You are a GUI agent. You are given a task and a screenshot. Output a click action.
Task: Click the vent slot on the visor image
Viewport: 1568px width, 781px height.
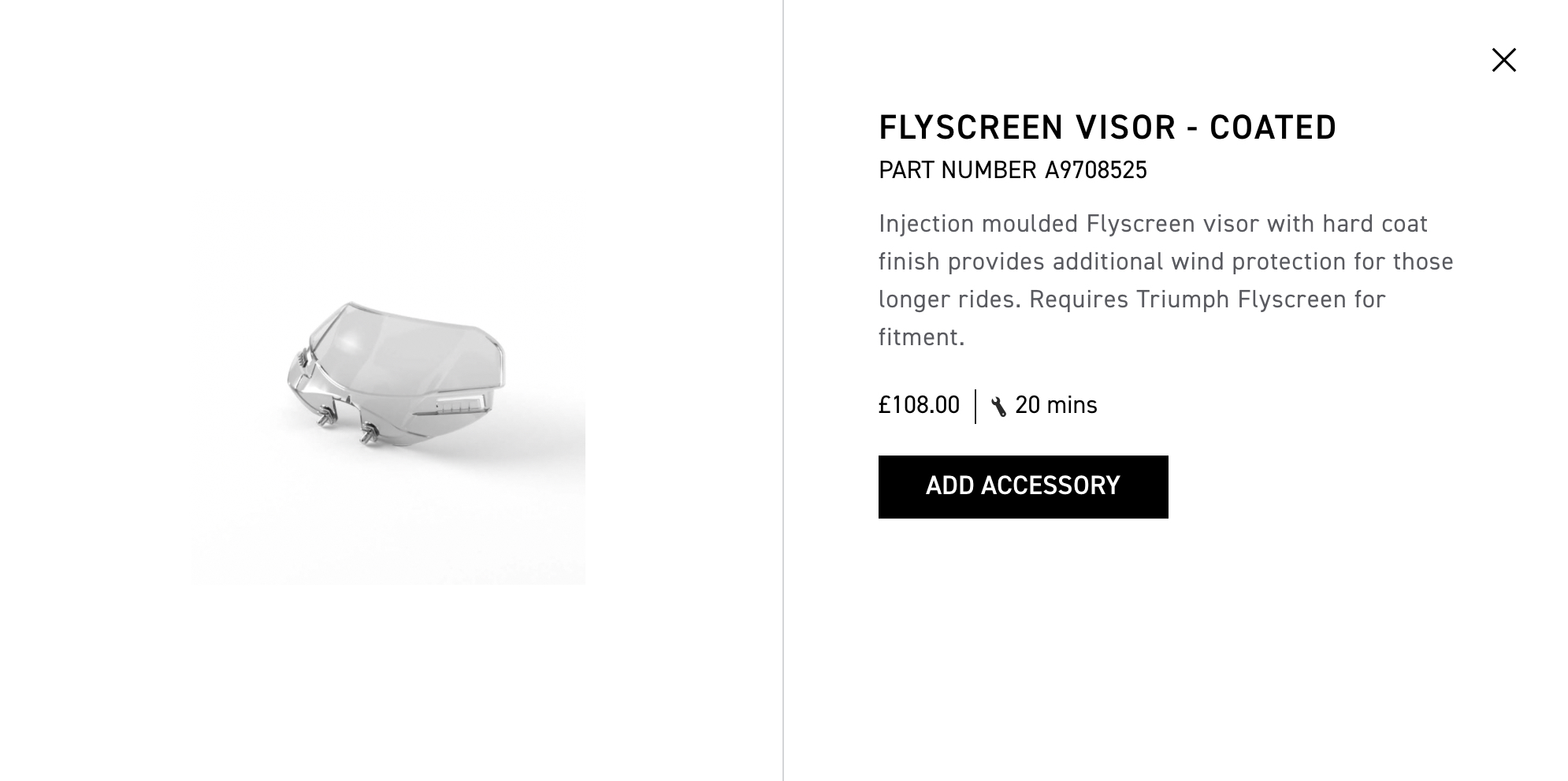461,405
